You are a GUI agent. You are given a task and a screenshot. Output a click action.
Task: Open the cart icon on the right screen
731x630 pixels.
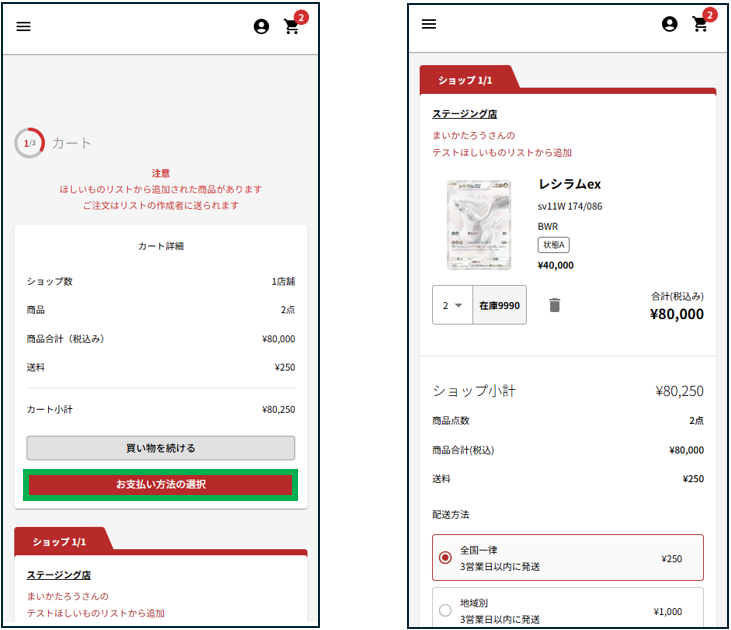(x=701, y=24)
